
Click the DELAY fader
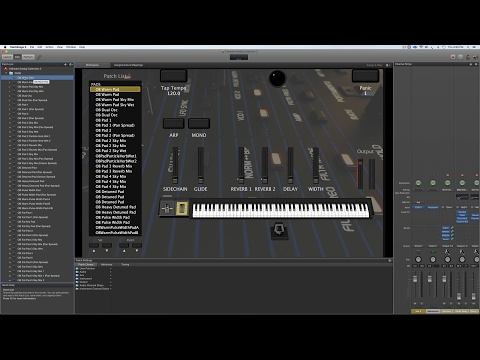coord(290,165)
